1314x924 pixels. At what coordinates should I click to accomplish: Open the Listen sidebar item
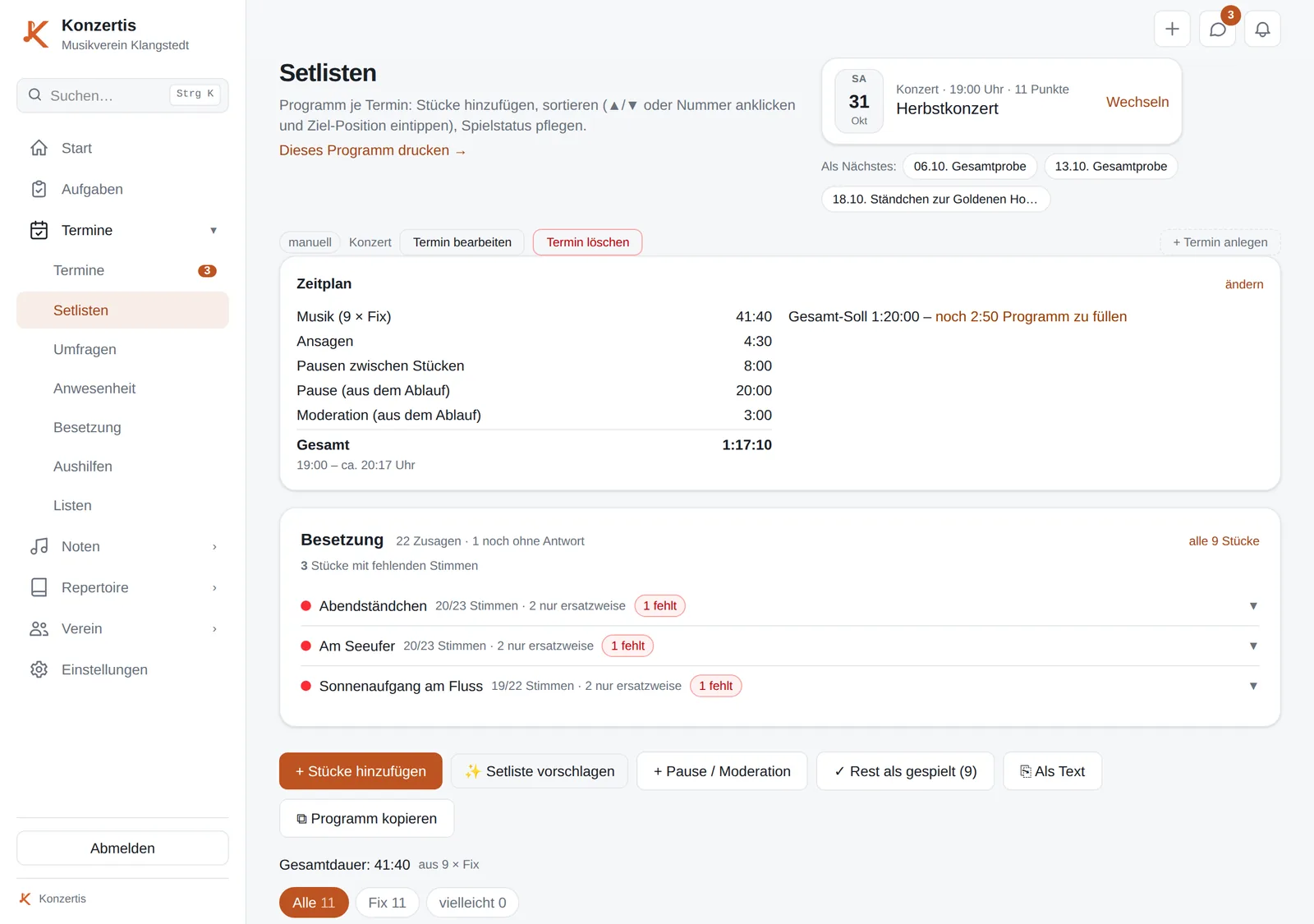(x=122, y=505)
